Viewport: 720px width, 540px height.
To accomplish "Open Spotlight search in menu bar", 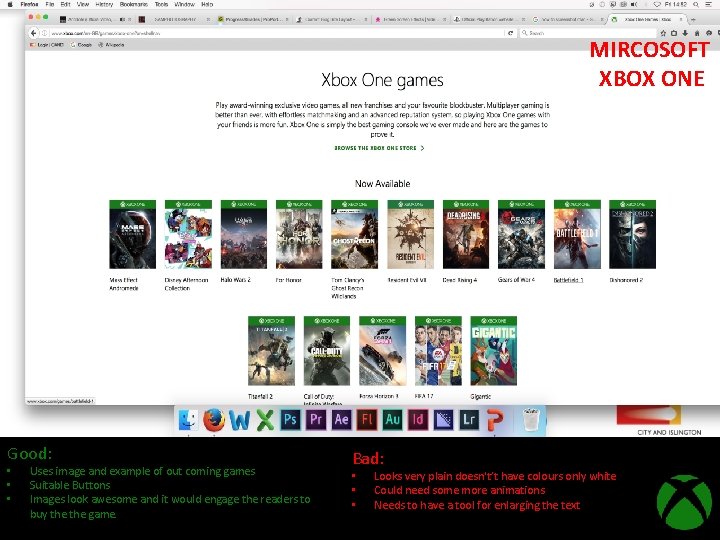I will (x=696, y=4).
